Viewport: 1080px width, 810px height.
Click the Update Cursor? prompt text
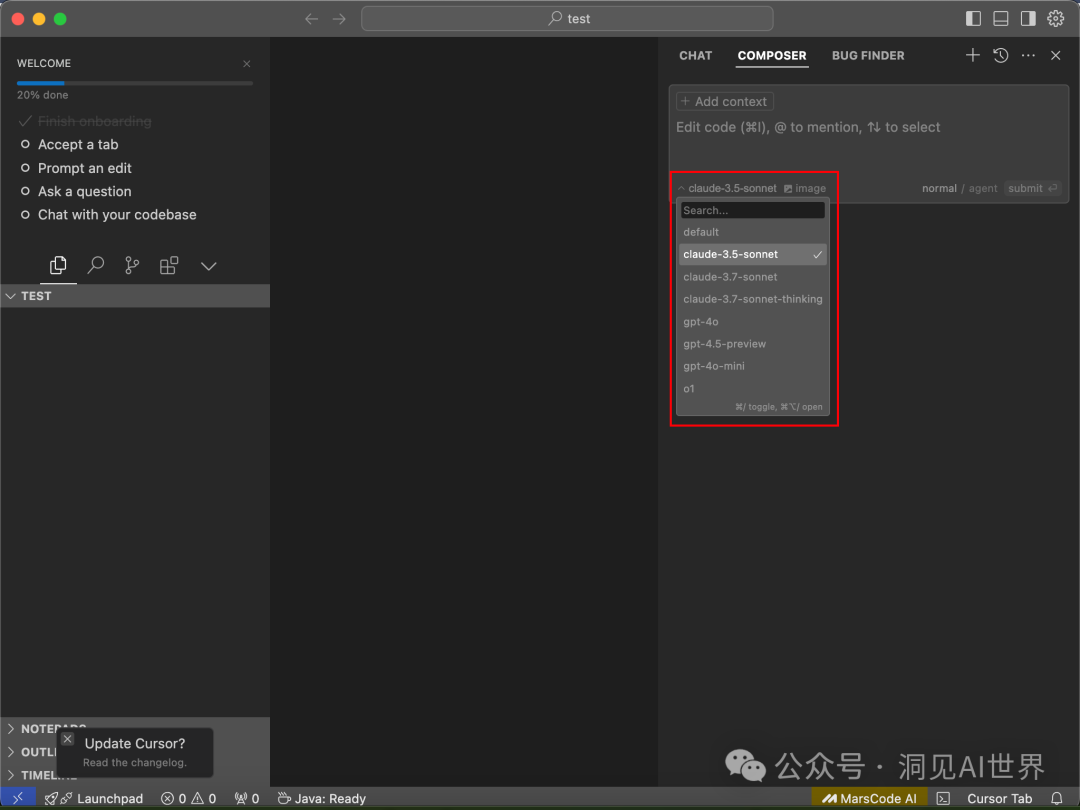(135, 743)
